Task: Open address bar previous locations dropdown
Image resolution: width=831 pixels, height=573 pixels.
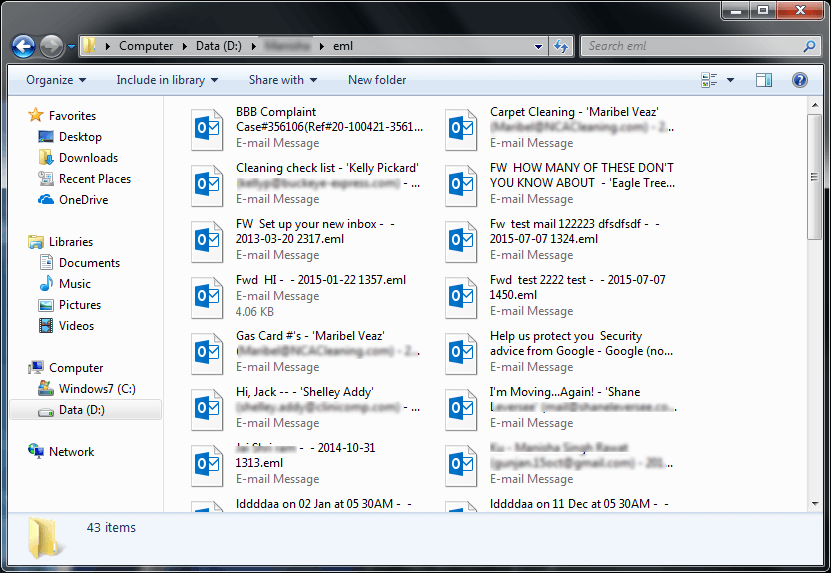Action: [538, 47]
